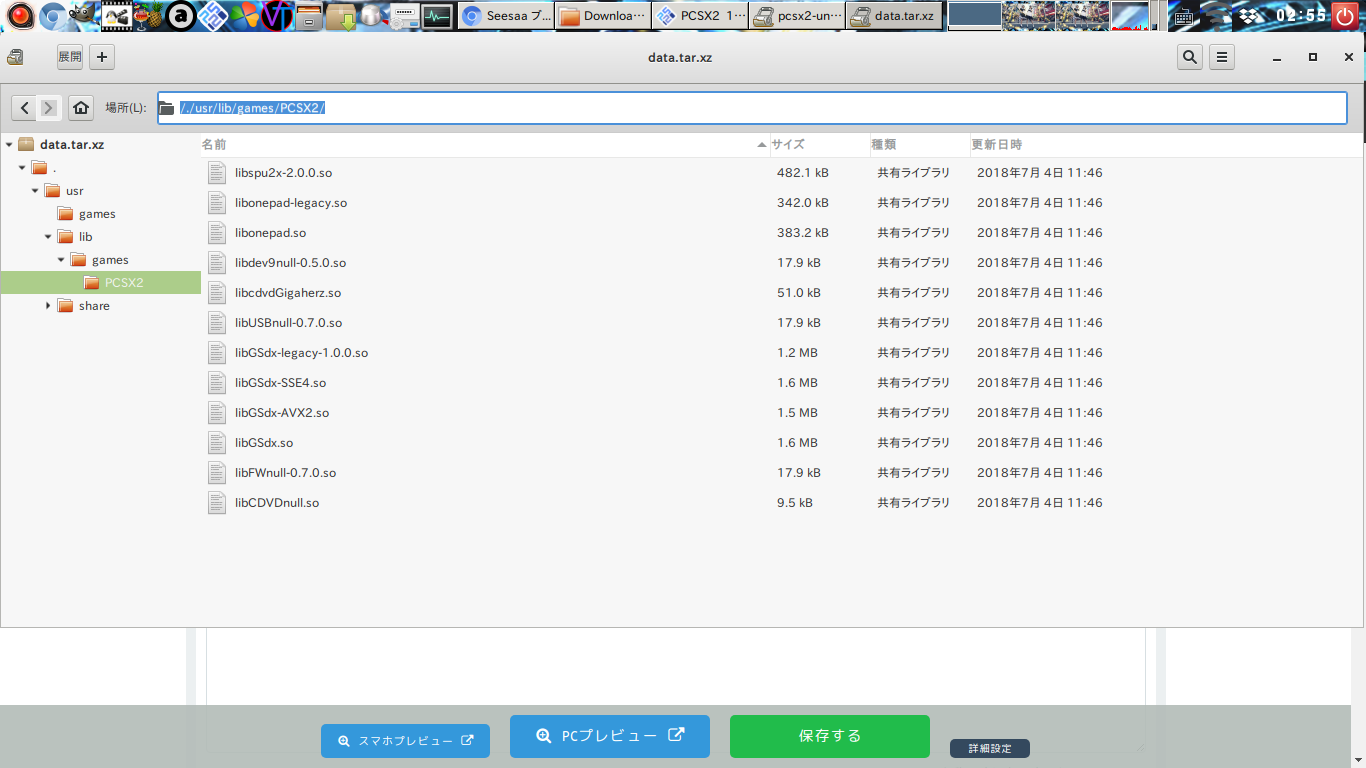Select the libUSBnull-0.7.0.so file icon
The height and width of the screenshot is (768, 1366).
217,323
